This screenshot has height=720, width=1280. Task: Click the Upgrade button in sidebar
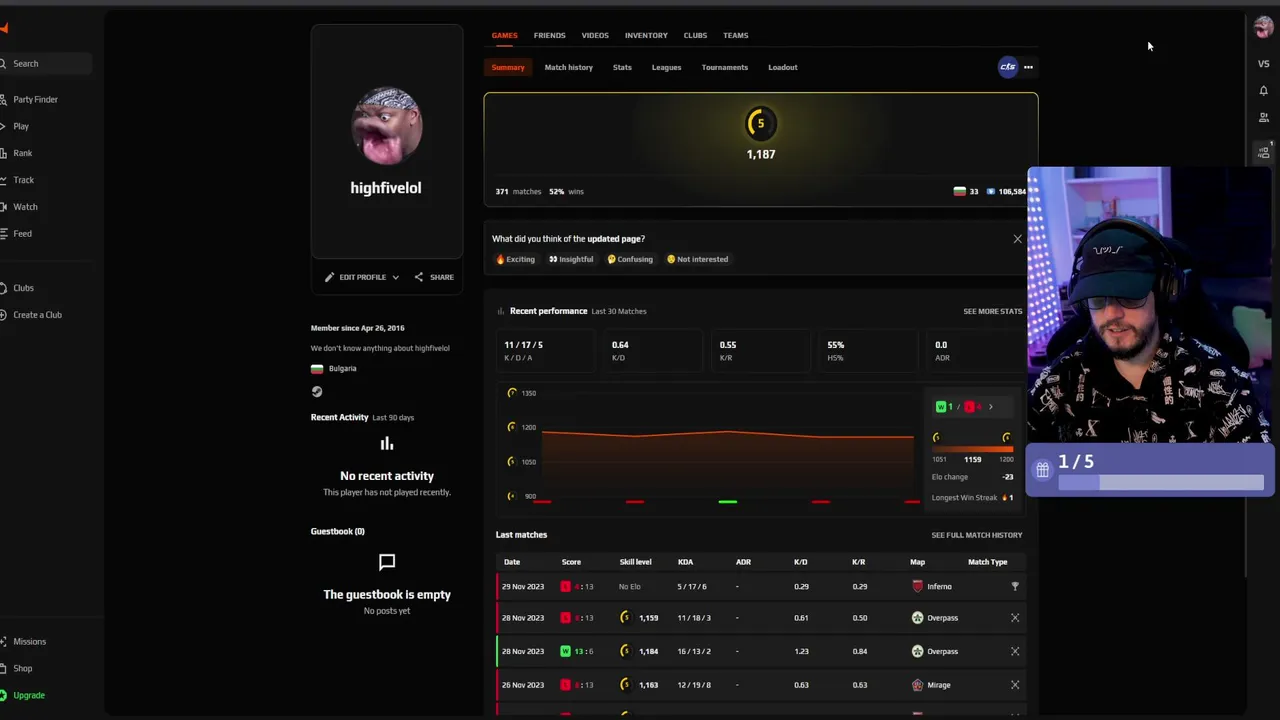pos(28,696)
